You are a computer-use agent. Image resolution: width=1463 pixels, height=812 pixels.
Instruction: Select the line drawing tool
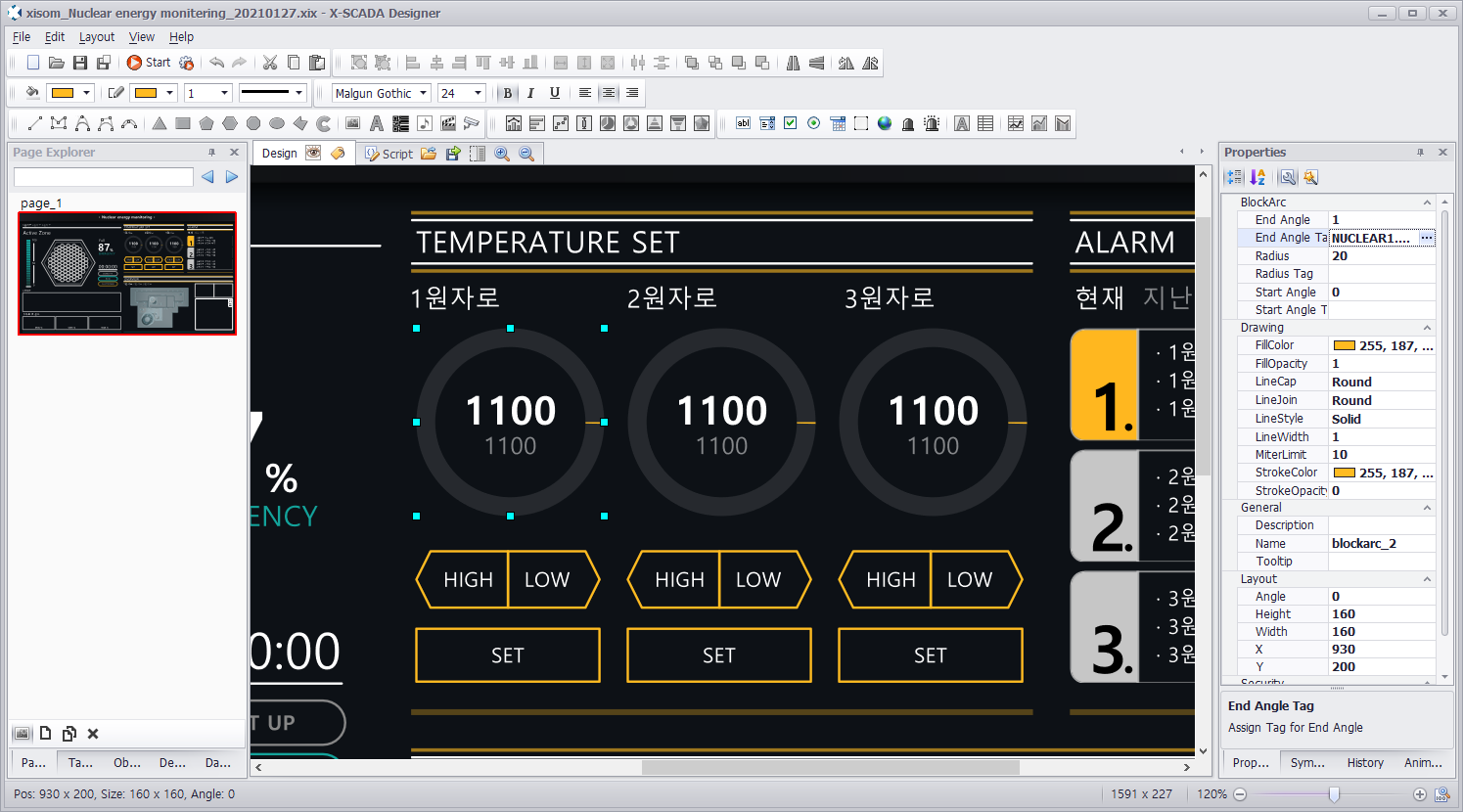click(x=34, y=123)
